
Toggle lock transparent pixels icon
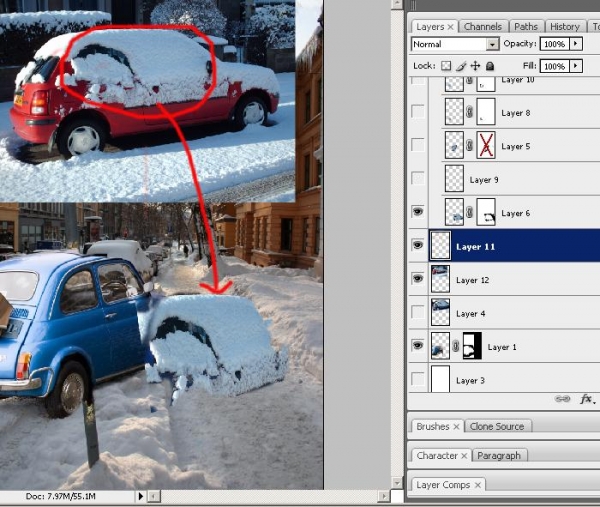[446, 66]
